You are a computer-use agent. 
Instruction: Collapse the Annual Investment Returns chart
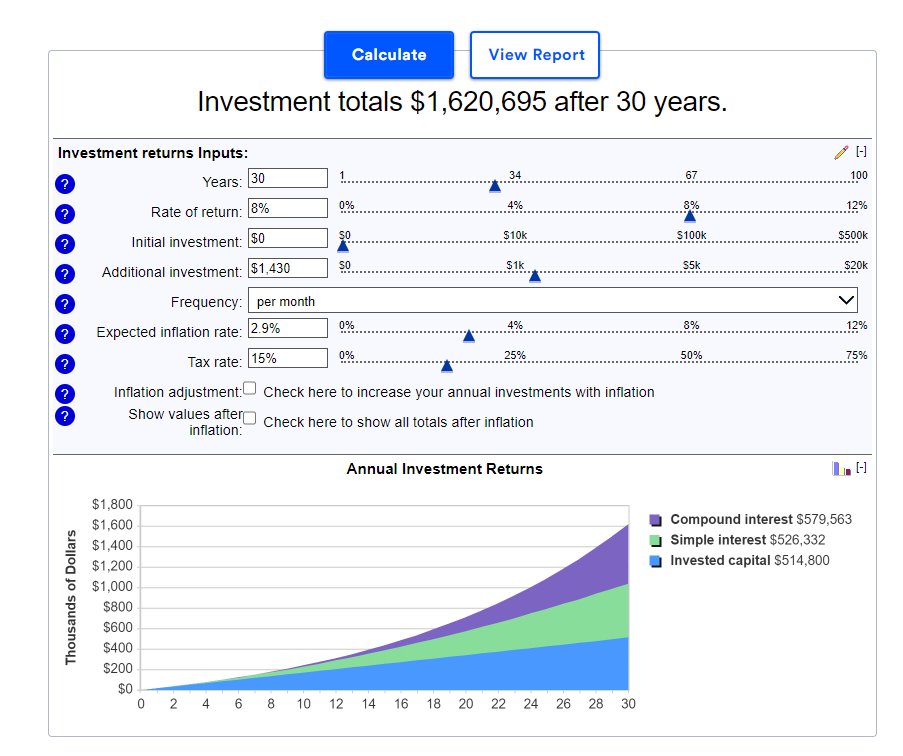(861, 468)
